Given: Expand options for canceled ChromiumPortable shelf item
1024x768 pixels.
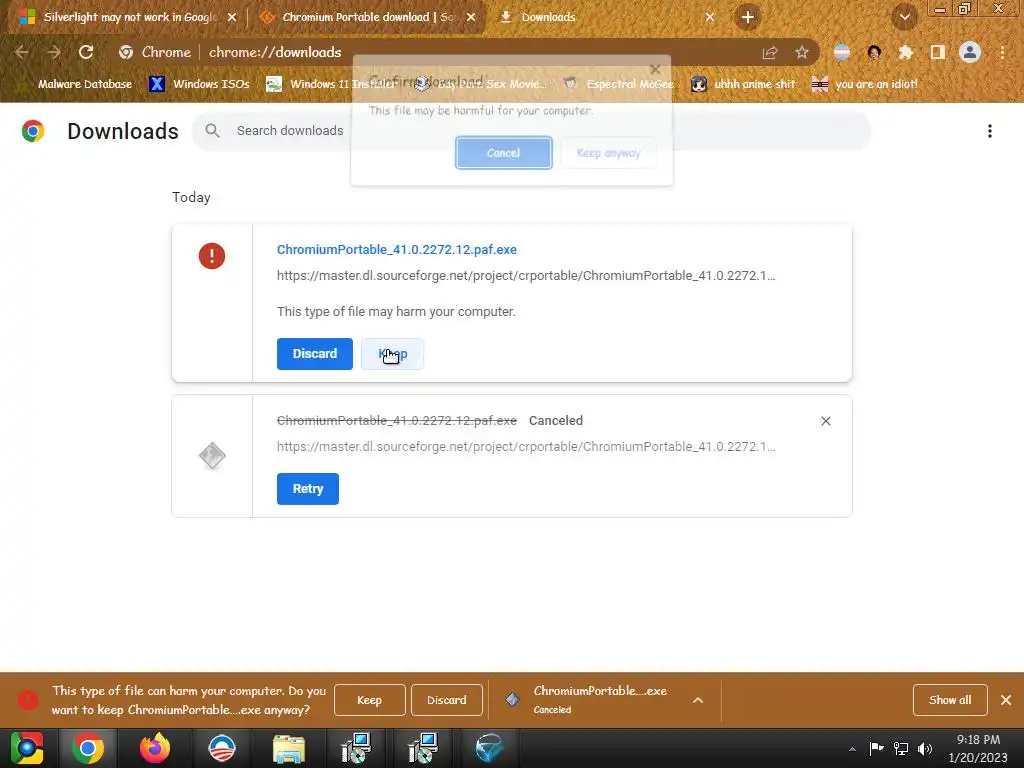Looking at the screenshot, I should pyautogui.click(x=698, y=700).
